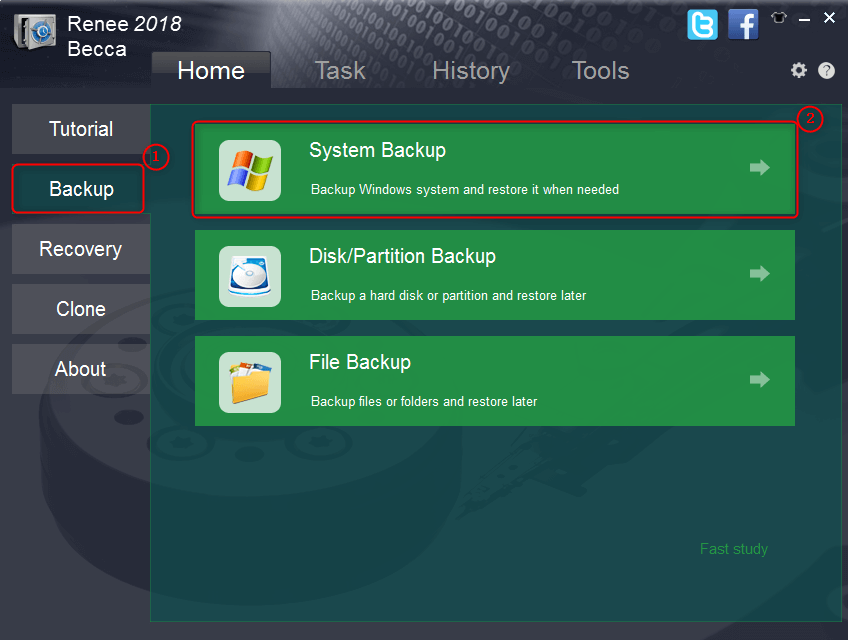Click 'Backup a hard disk or partition' description

click(448, 296)
